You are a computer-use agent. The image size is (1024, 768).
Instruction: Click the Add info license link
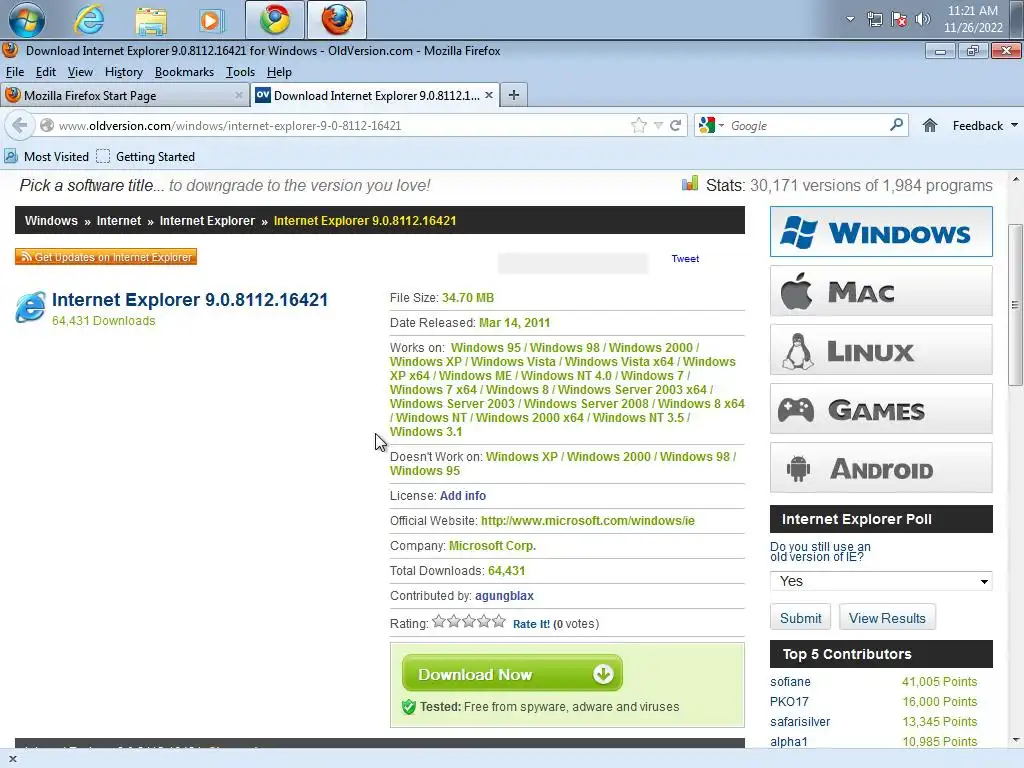coord(462,496)
